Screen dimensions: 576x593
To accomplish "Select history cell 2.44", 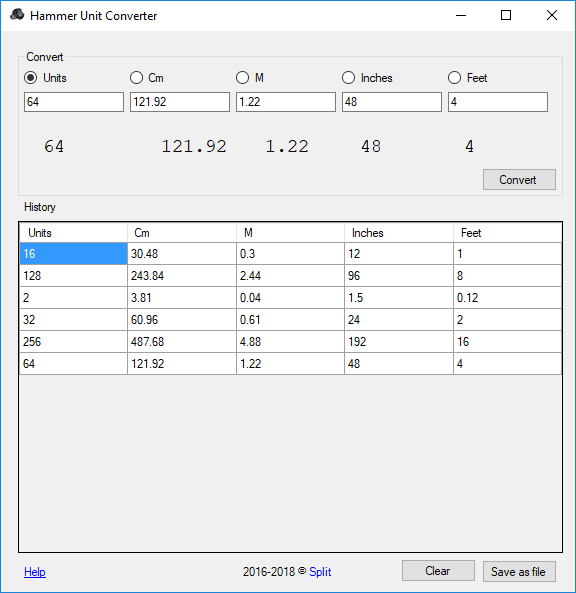I will pos(290,276).
